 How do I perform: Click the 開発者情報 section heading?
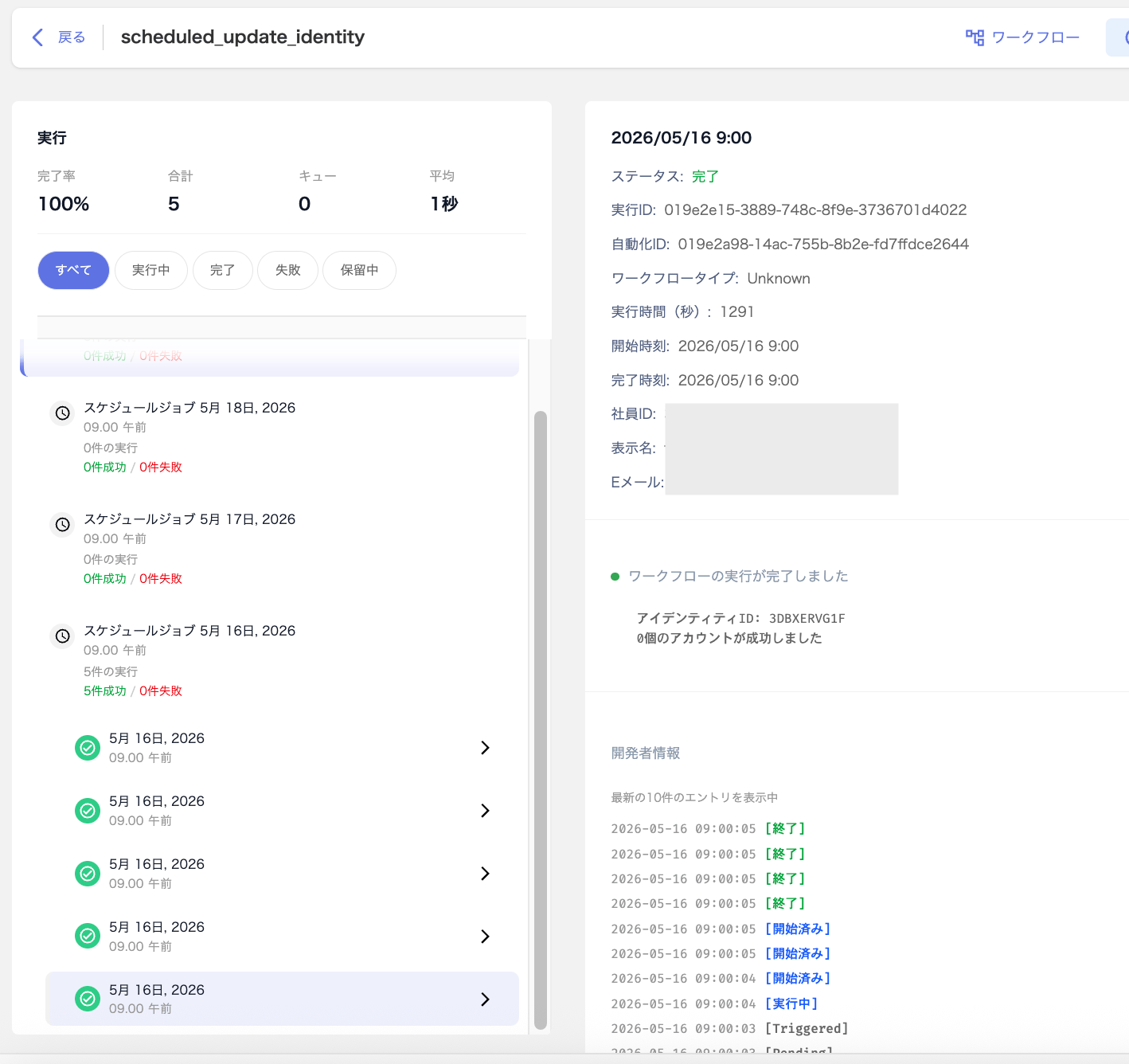point(646,753)
